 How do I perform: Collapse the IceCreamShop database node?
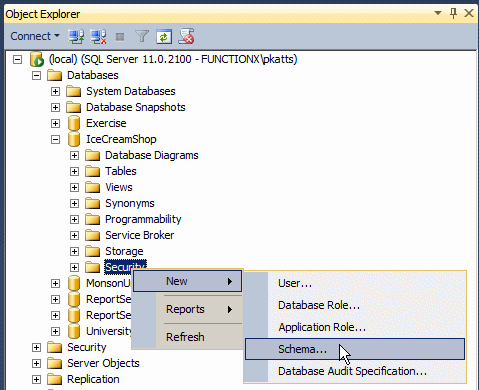tap(55, 140)
